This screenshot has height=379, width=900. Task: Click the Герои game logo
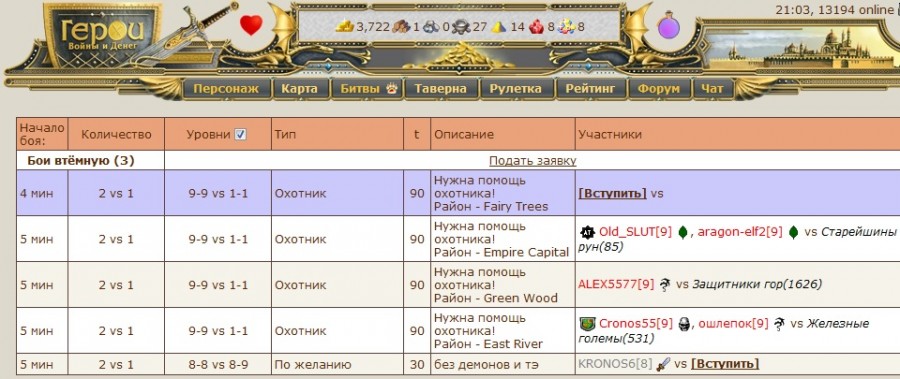102,34
